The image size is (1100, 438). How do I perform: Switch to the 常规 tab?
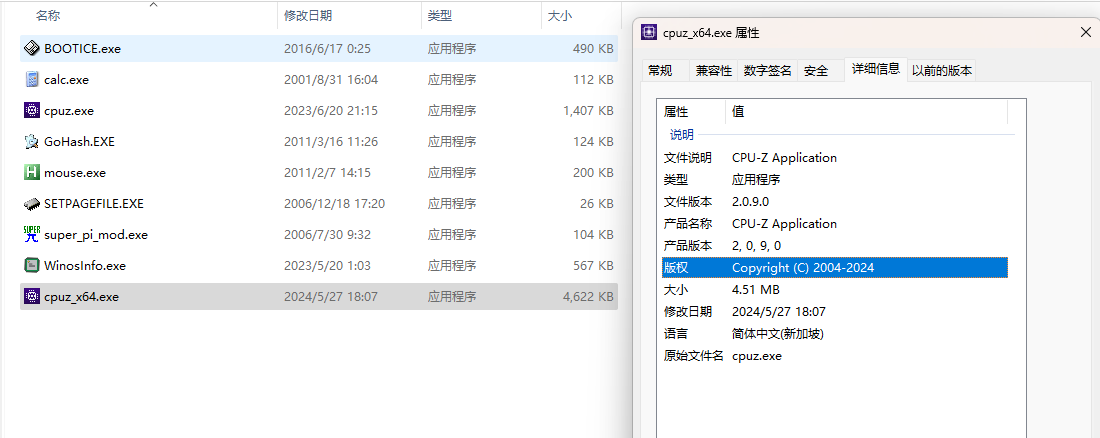(660, 70)
